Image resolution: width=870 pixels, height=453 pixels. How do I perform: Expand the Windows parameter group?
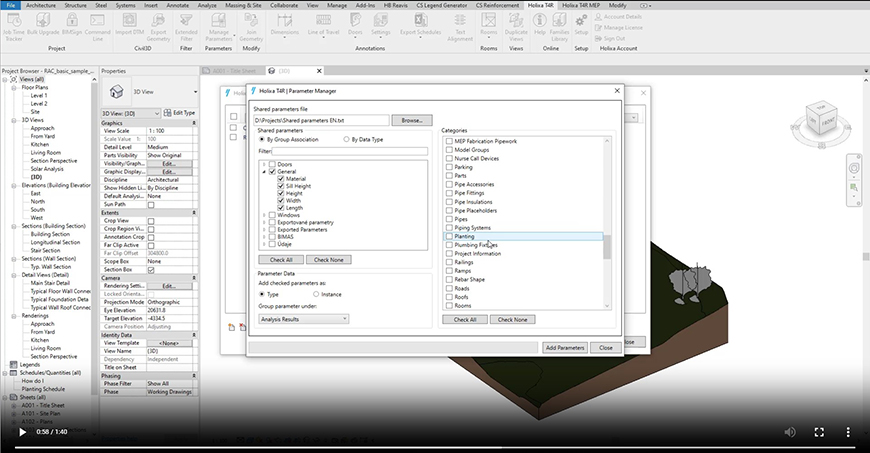(x=264, y=215)
